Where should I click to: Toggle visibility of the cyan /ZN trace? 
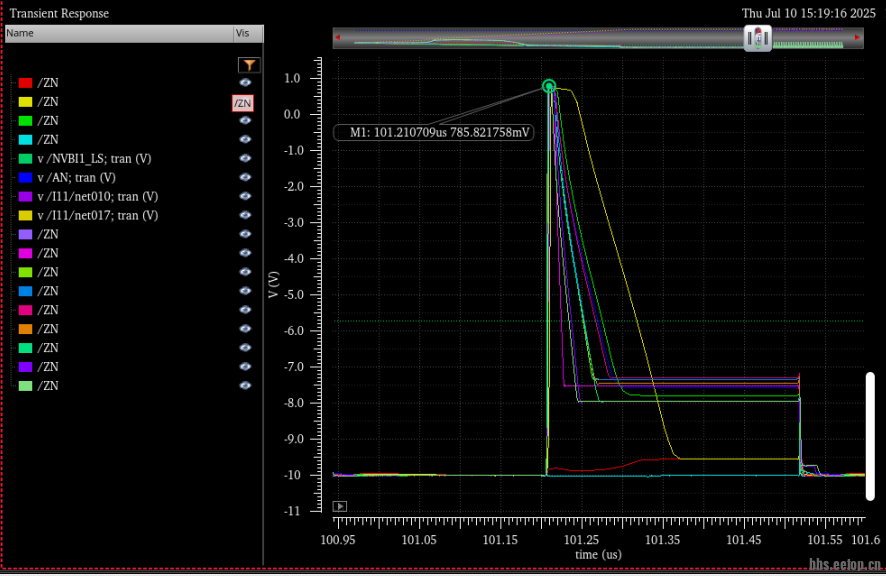point(245,139)
